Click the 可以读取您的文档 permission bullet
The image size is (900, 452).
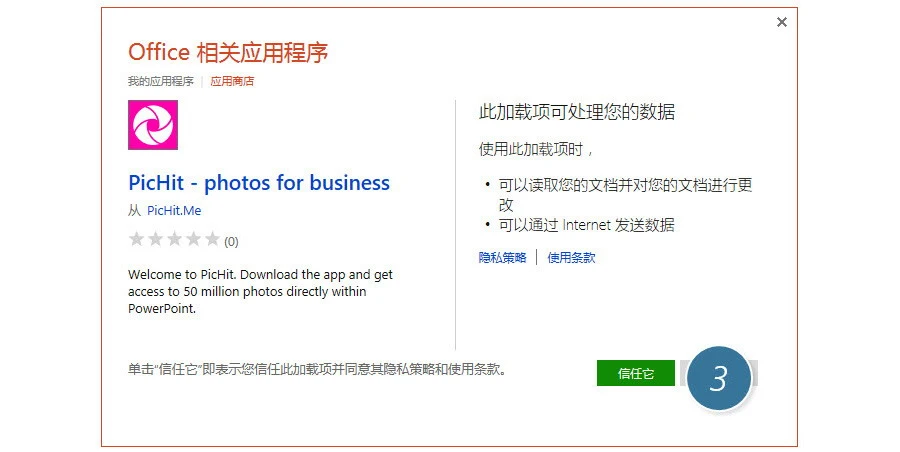(625, 195)
